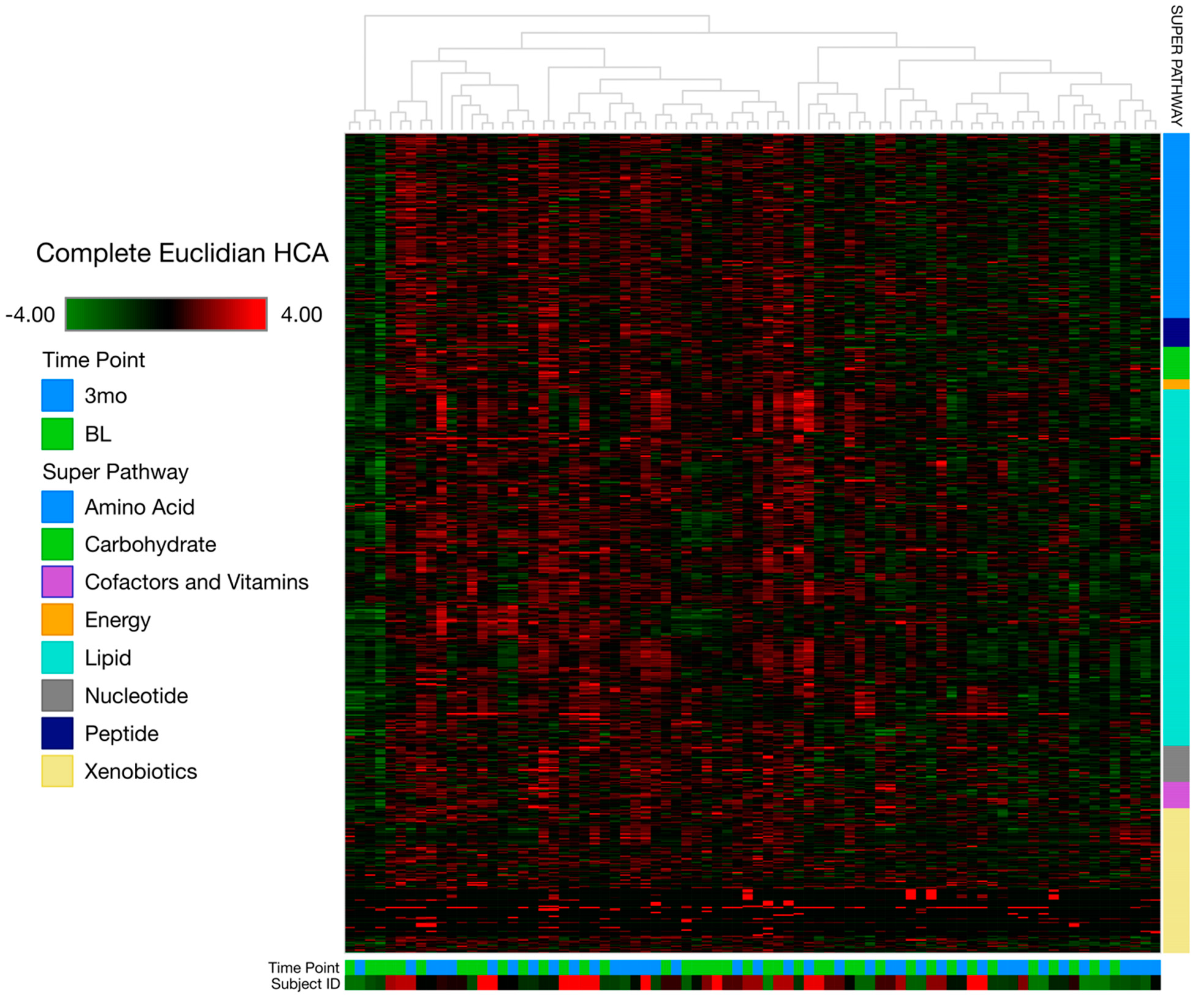Screen dimensions: 1204x998
Task: Select the Carbohydrate legend swatch
Action: (x=57, y=544)
